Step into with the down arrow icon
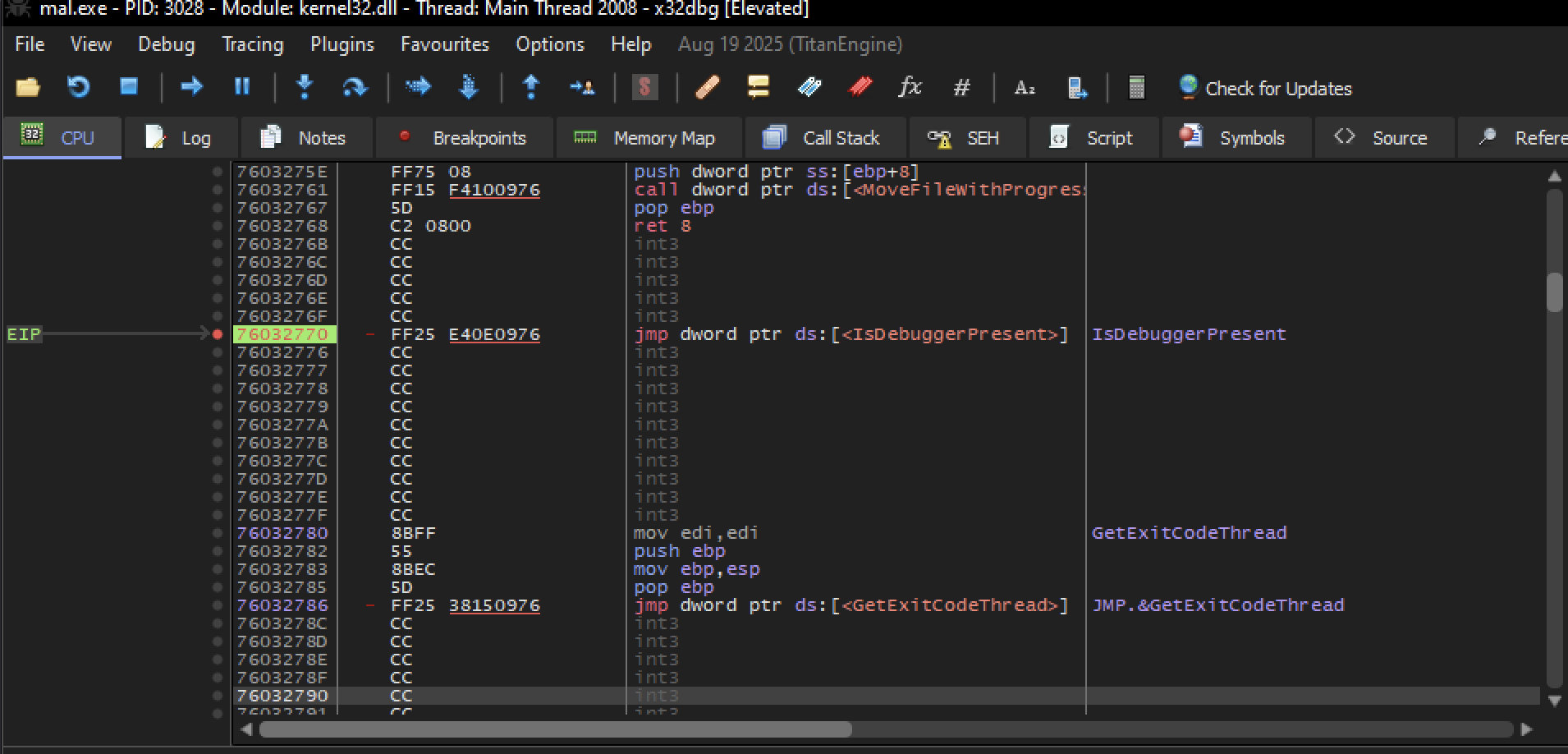Image resolution: width=1568 pixels, height=754 pixels. point(305,86)
